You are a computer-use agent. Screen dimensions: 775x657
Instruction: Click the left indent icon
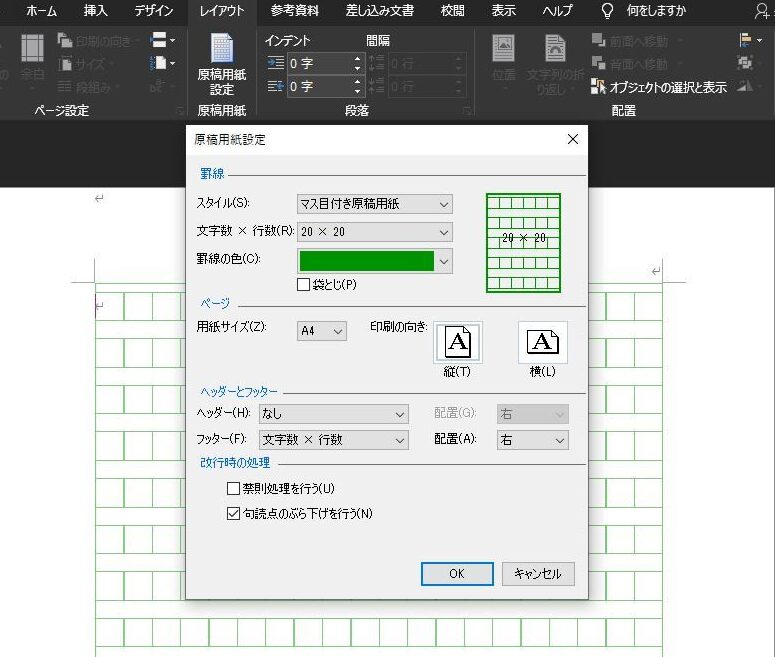(275, 63)
